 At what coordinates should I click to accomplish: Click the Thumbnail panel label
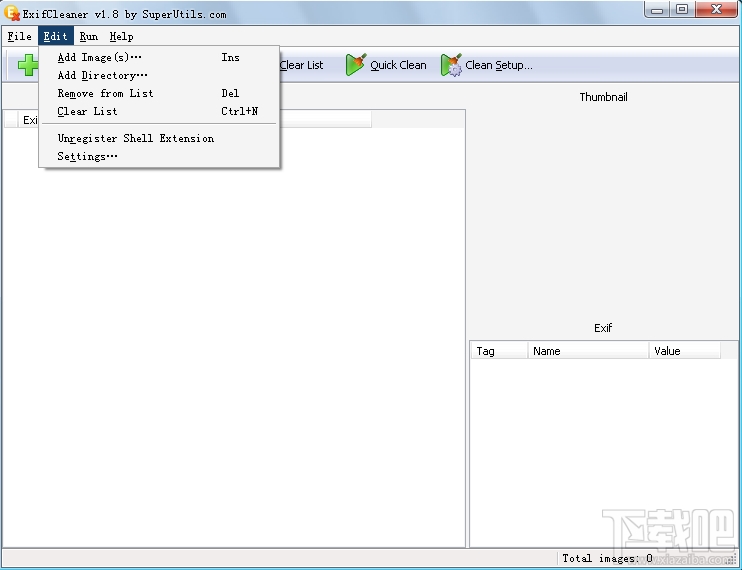[603, 97]
